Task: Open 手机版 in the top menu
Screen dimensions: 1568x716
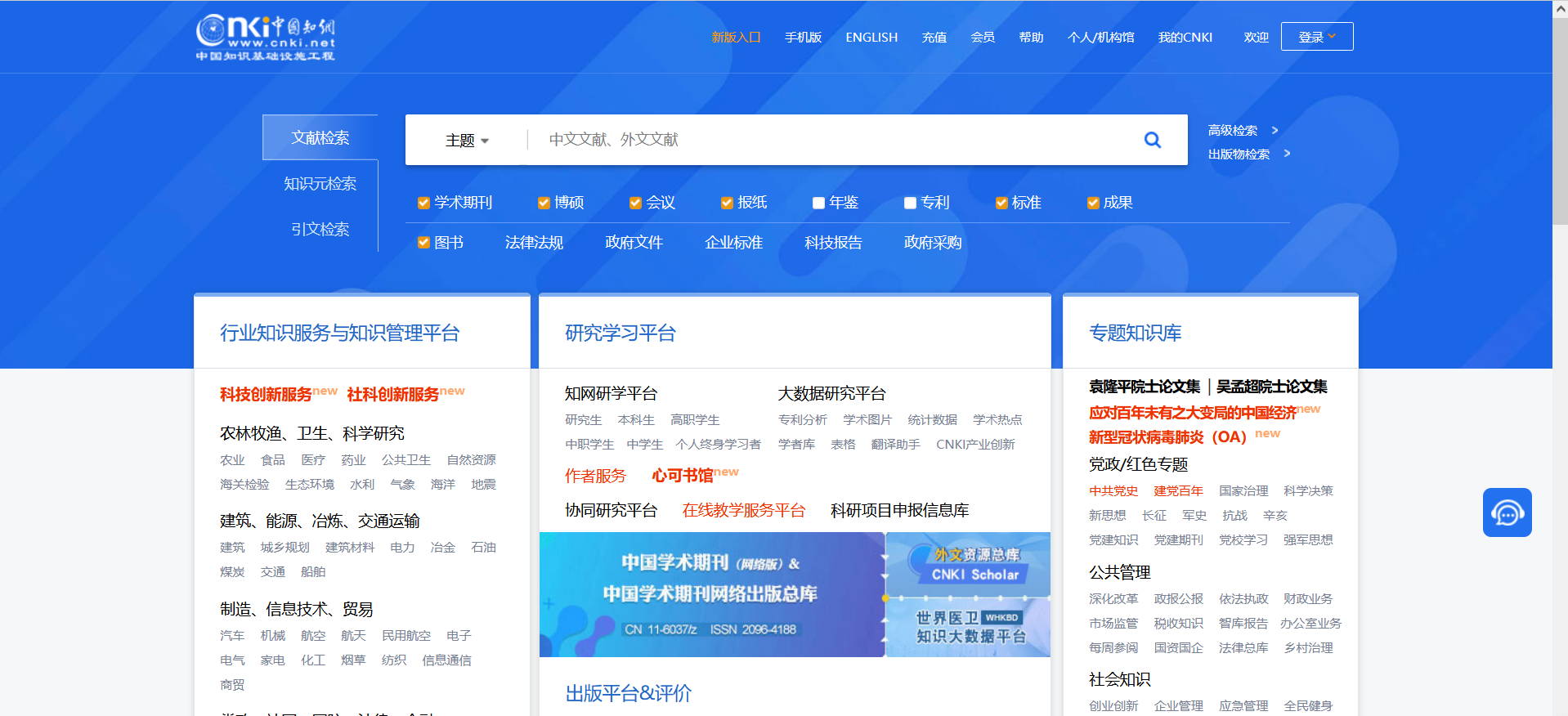Action: click(803, 38)
